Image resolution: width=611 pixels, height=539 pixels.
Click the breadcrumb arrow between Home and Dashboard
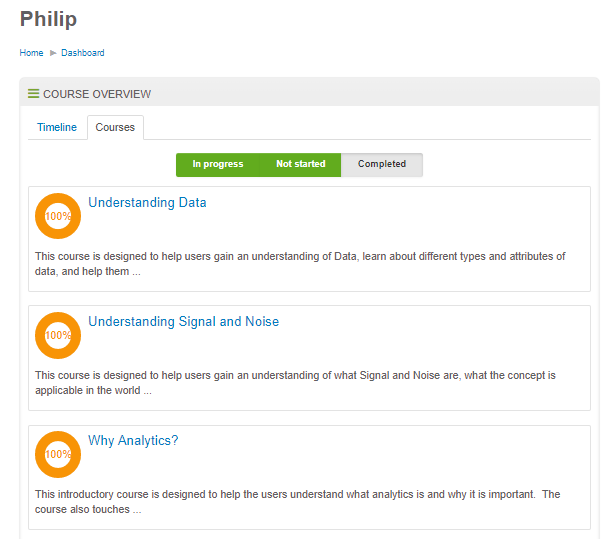pyautogui.click(x=53, y=53)
